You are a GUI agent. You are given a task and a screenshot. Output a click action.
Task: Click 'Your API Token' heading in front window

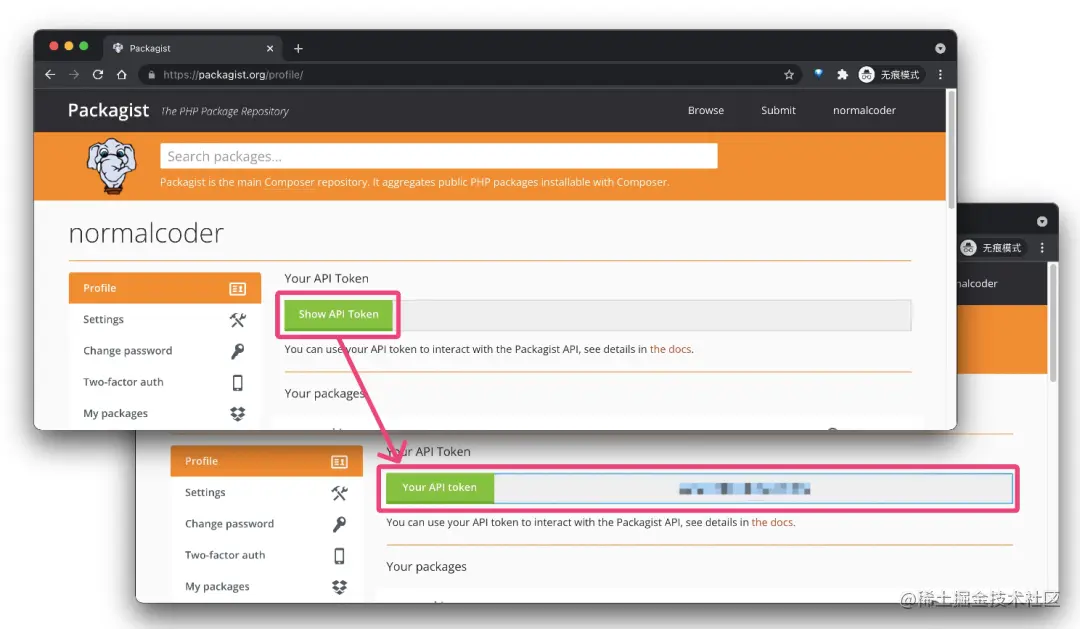(326, 278)
